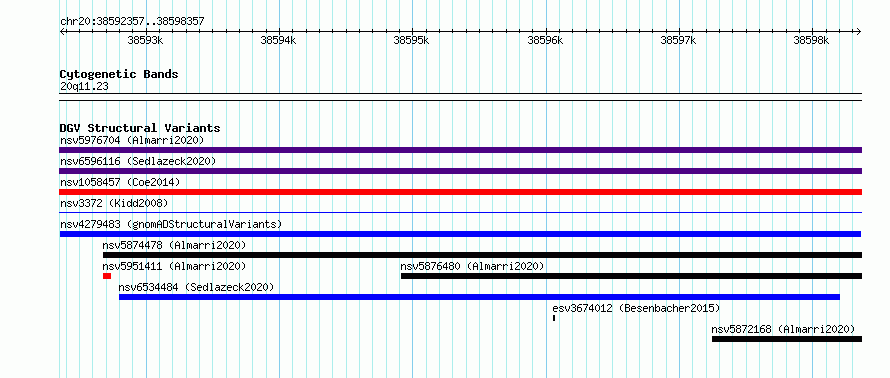
Task: Click the 38594k ruler tick label
Action: [278, 40]
